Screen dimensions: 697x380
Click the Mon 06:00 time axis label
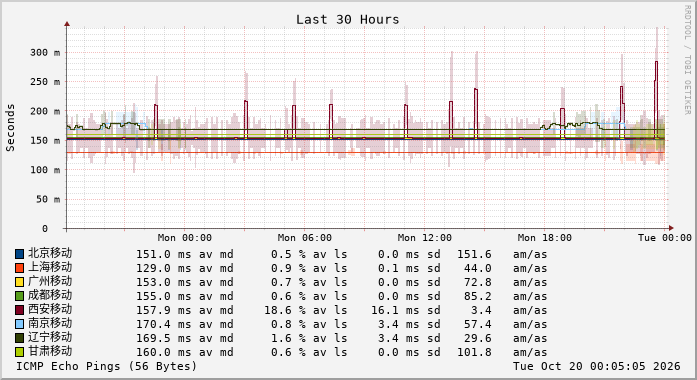point(304,238)
